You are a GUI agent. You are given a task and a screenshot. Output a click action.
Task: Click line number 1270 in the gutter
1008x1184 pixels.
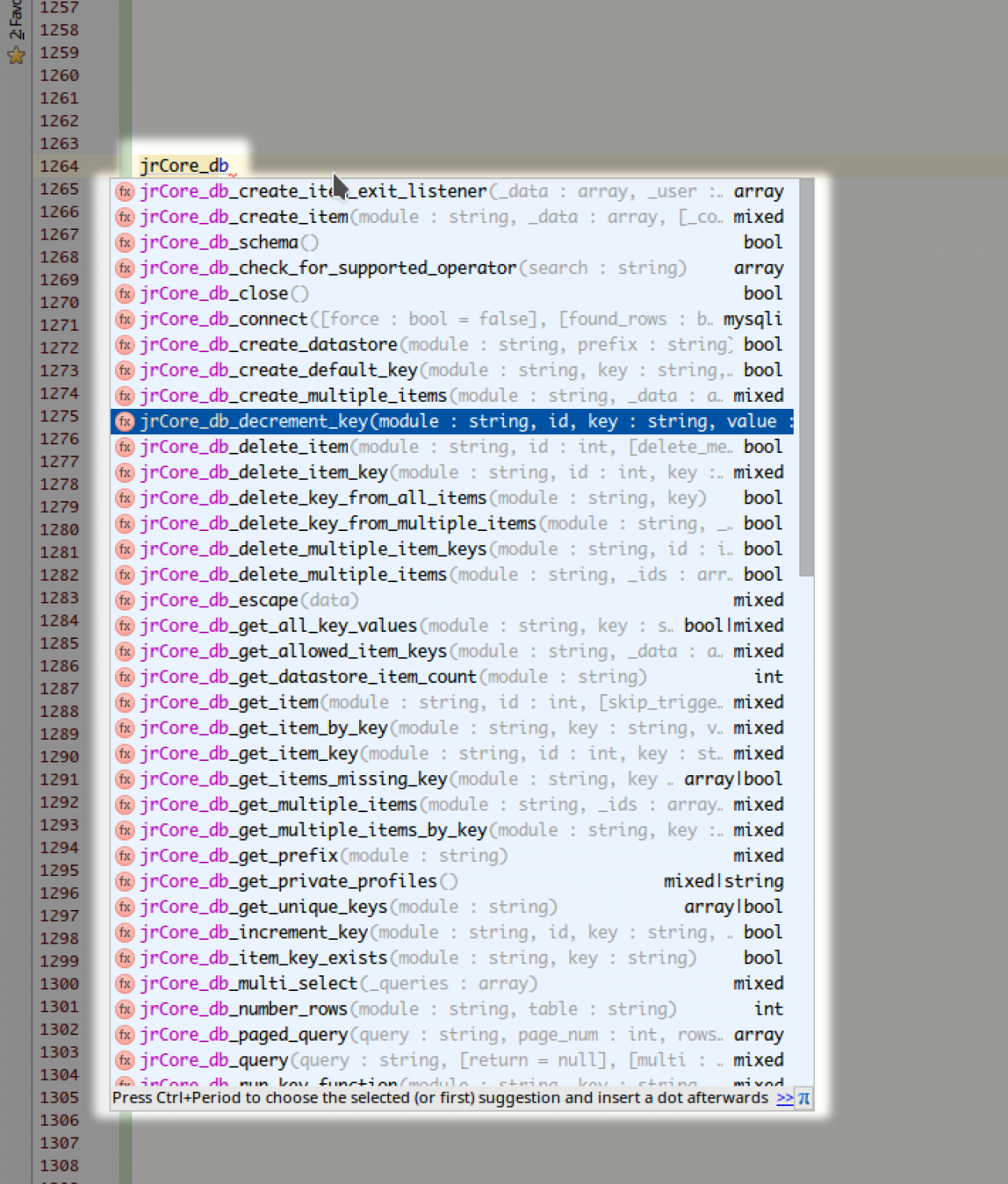point(60,302)
